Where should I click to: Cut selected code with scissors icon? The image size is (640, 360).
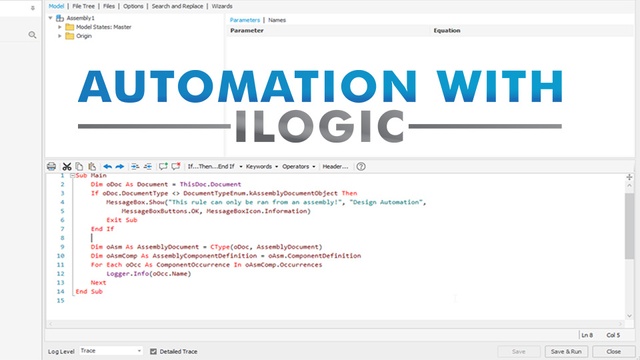click(x=67, y=167)
